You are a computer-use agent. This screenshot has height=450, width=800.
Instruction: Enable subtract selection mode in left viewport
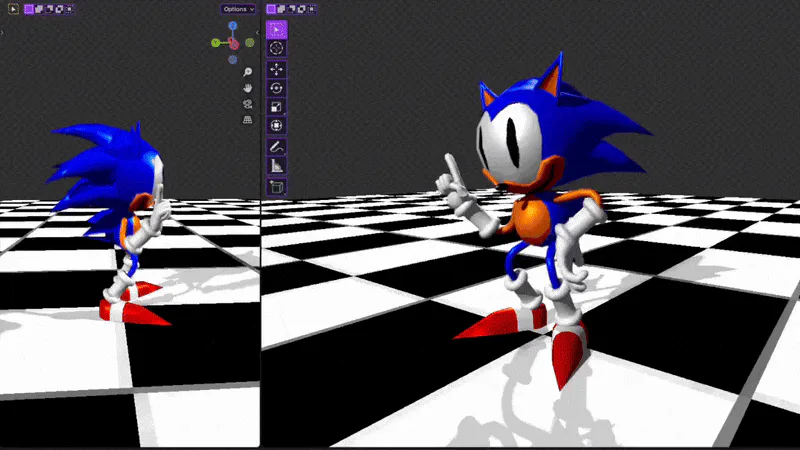click(x=49, y=9)
